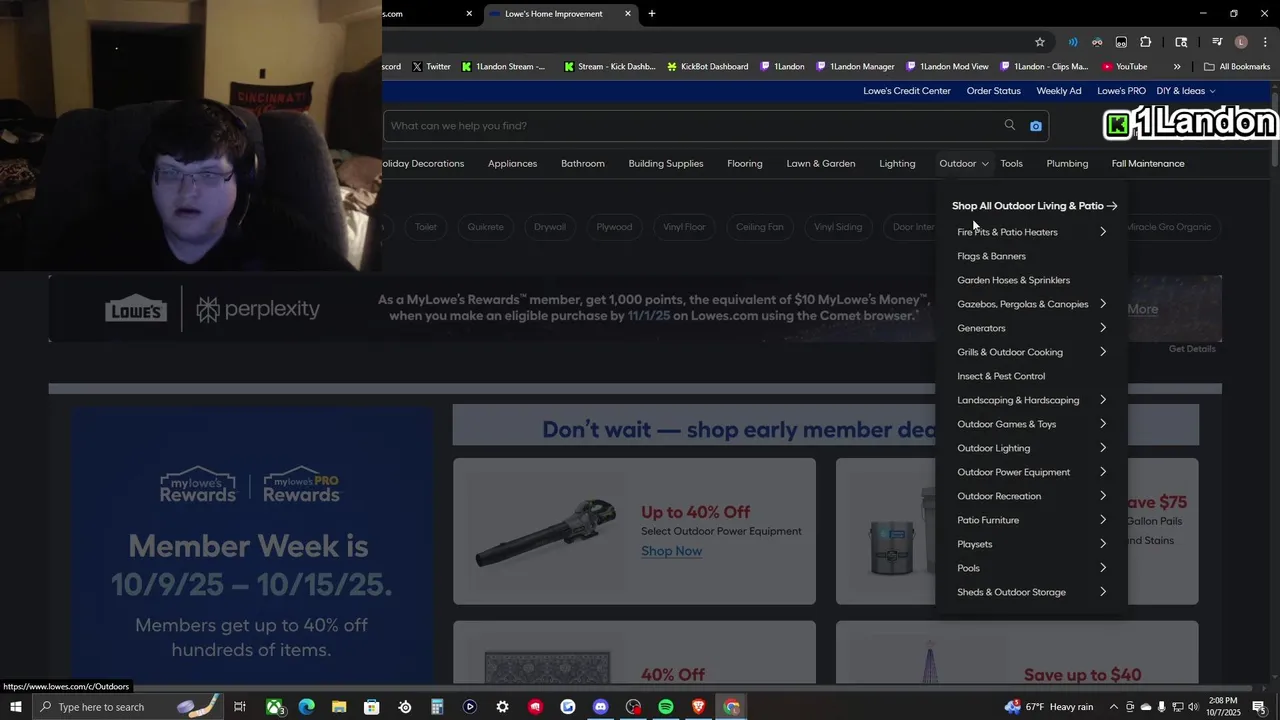The image size is (1280, 720).
Task: Choose Outdoor Games & Toys
Action: click(1006, 424)
